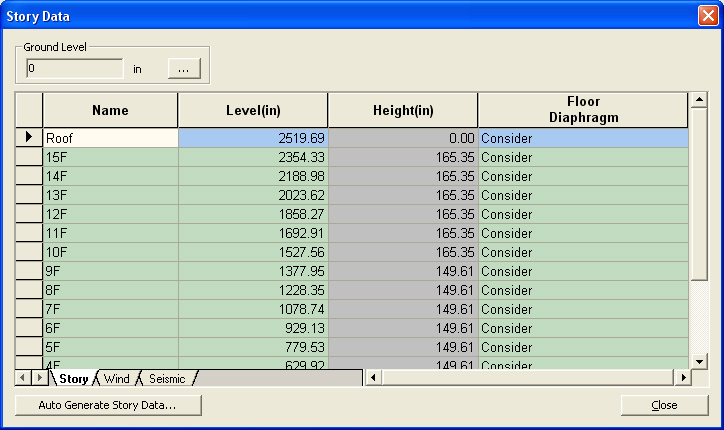
Task: Close the Story Data dialog with X
Action: pyautogui.click(x=706, y=16)
